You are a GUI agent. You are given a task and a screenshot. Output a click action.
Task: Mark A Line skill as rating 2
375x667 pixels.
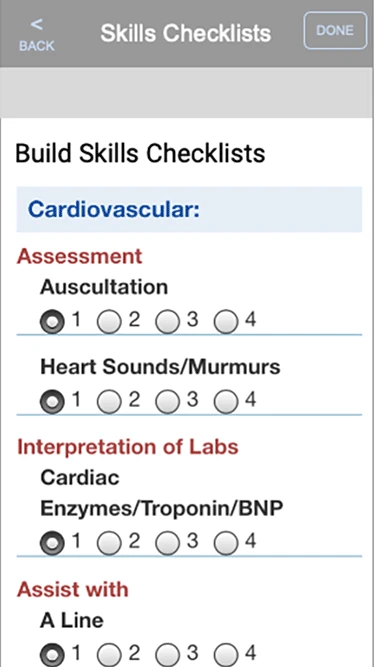coord(109,655)
